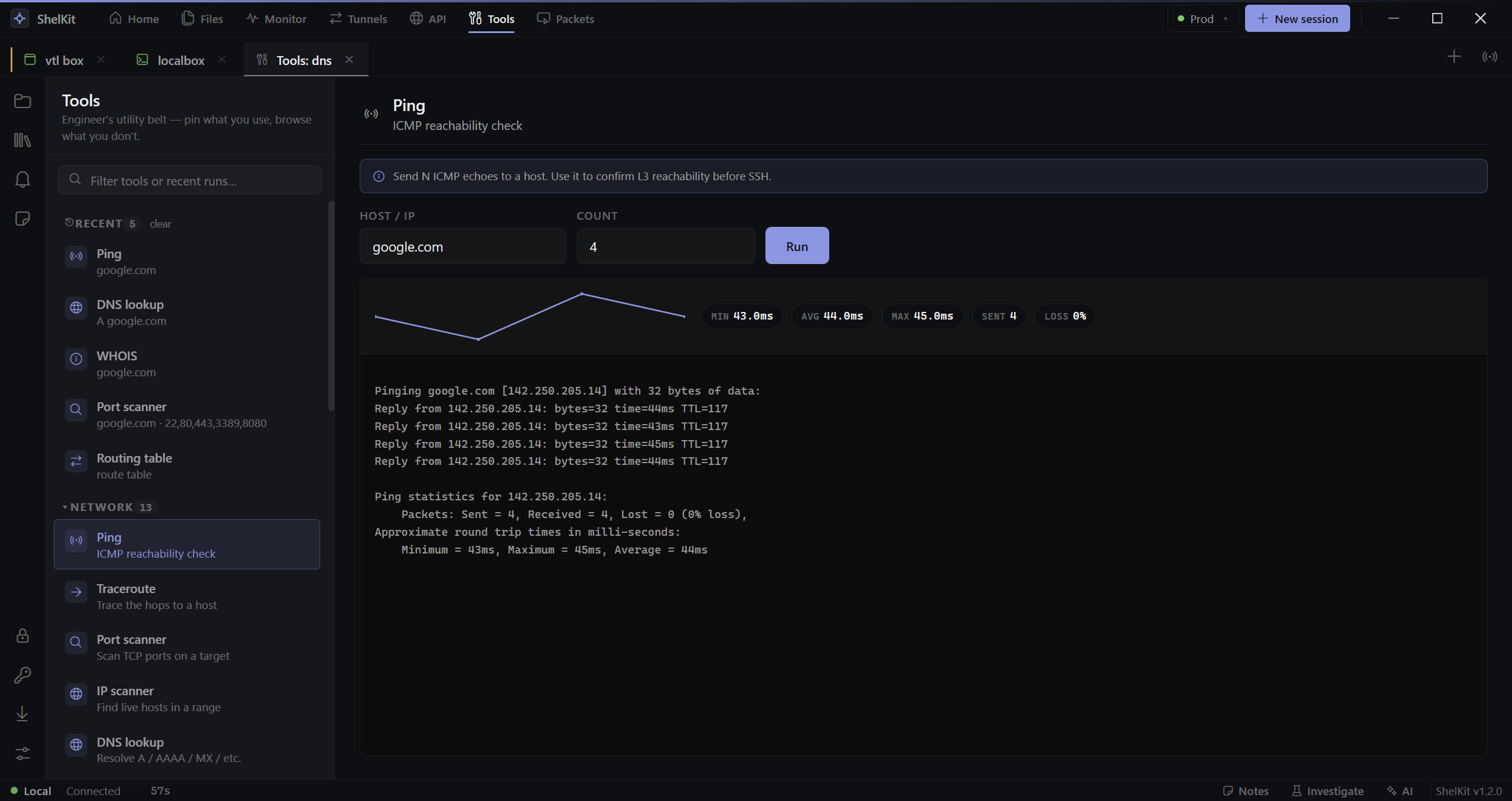Viewport: 1512px width, 801px height.
Task: Select Ping under Network tools
Action: click(x=187, y=544)
